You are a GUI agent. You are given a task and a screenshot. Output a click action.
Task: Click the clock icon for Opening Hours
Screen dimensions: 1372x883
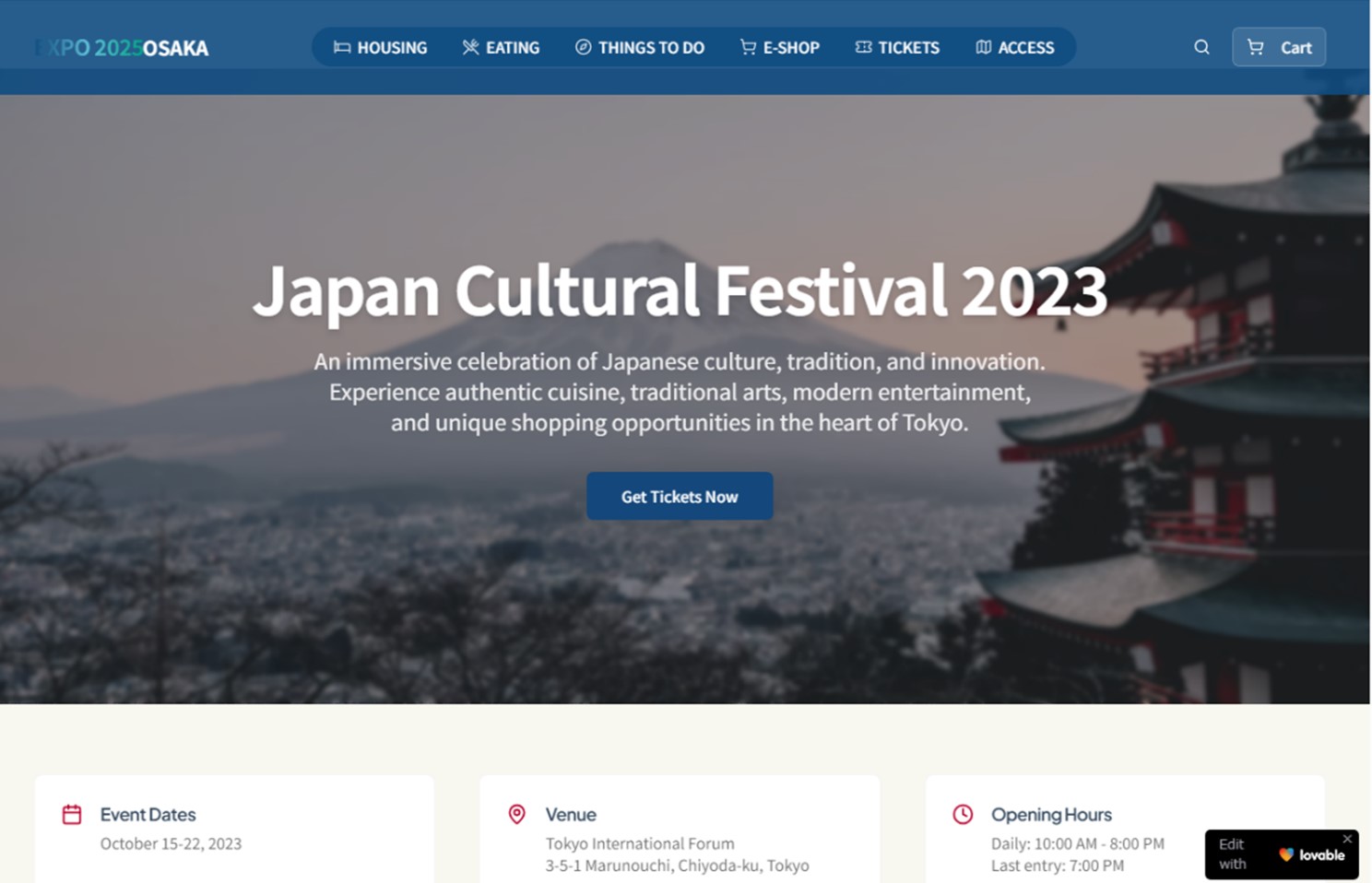pyautogui.click(x=963, y=814)
